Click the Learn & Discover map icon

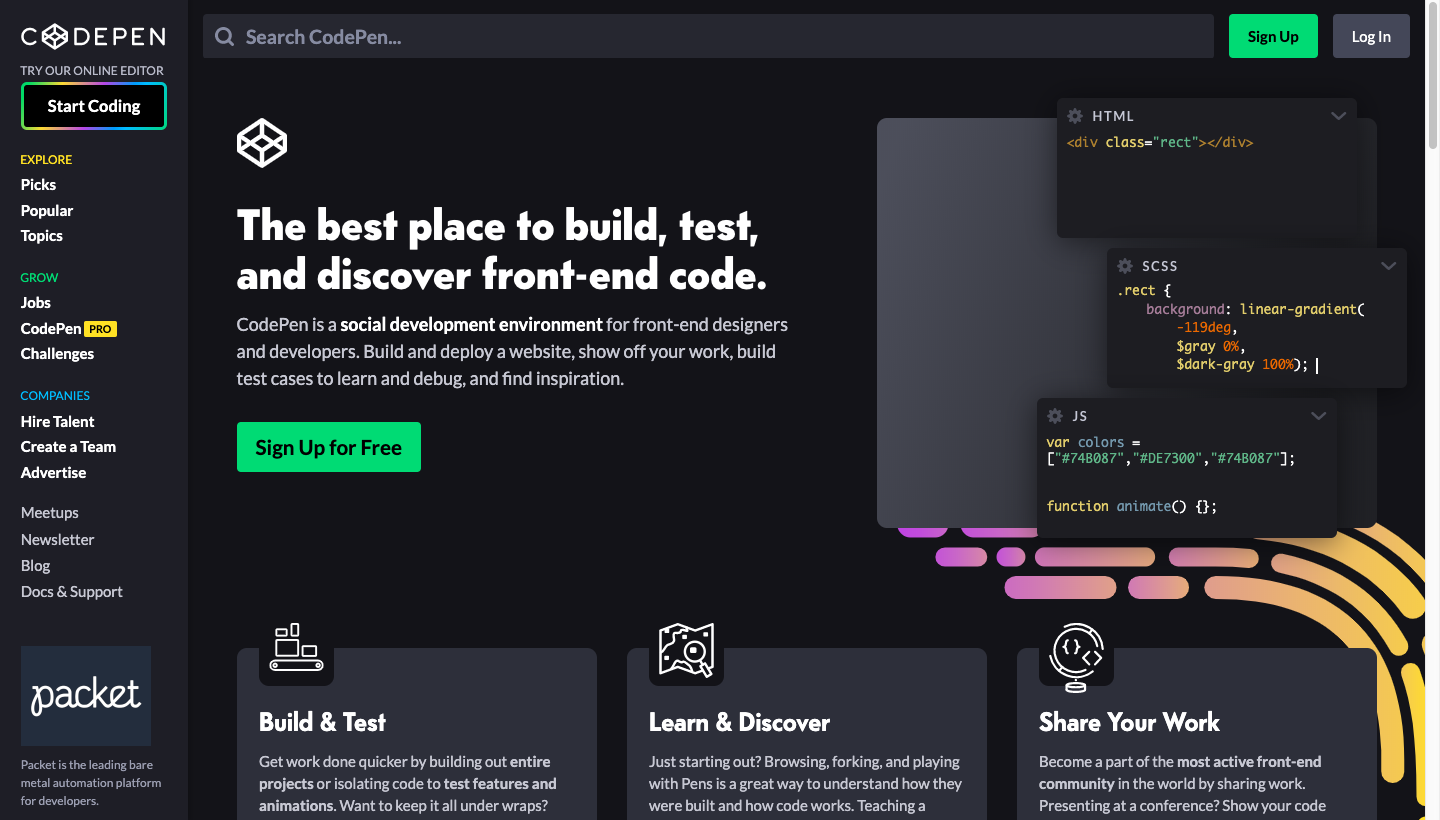[686, 650]
